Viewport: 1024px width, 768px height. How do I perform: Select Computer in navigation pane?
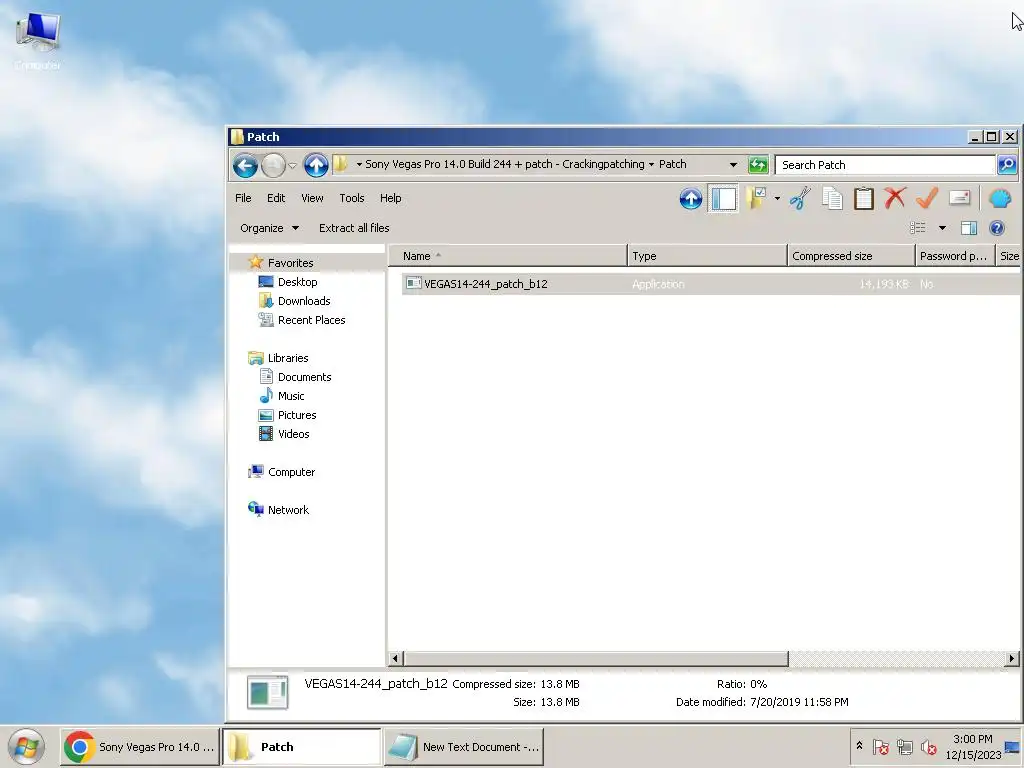click(291, 472)
